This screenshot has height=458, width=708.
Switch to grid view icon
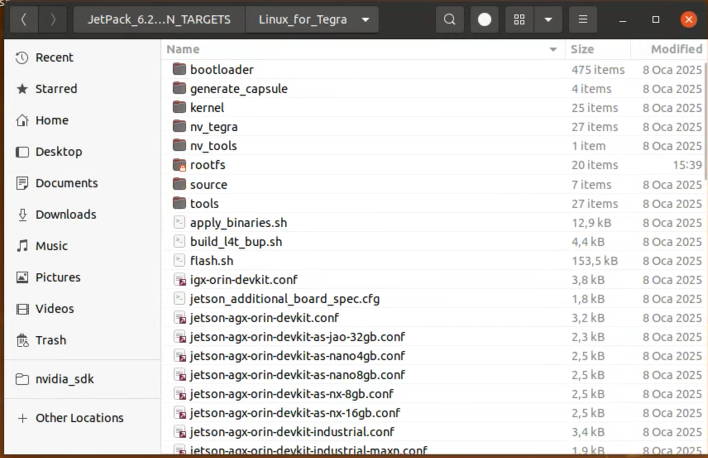coord(519,19)
